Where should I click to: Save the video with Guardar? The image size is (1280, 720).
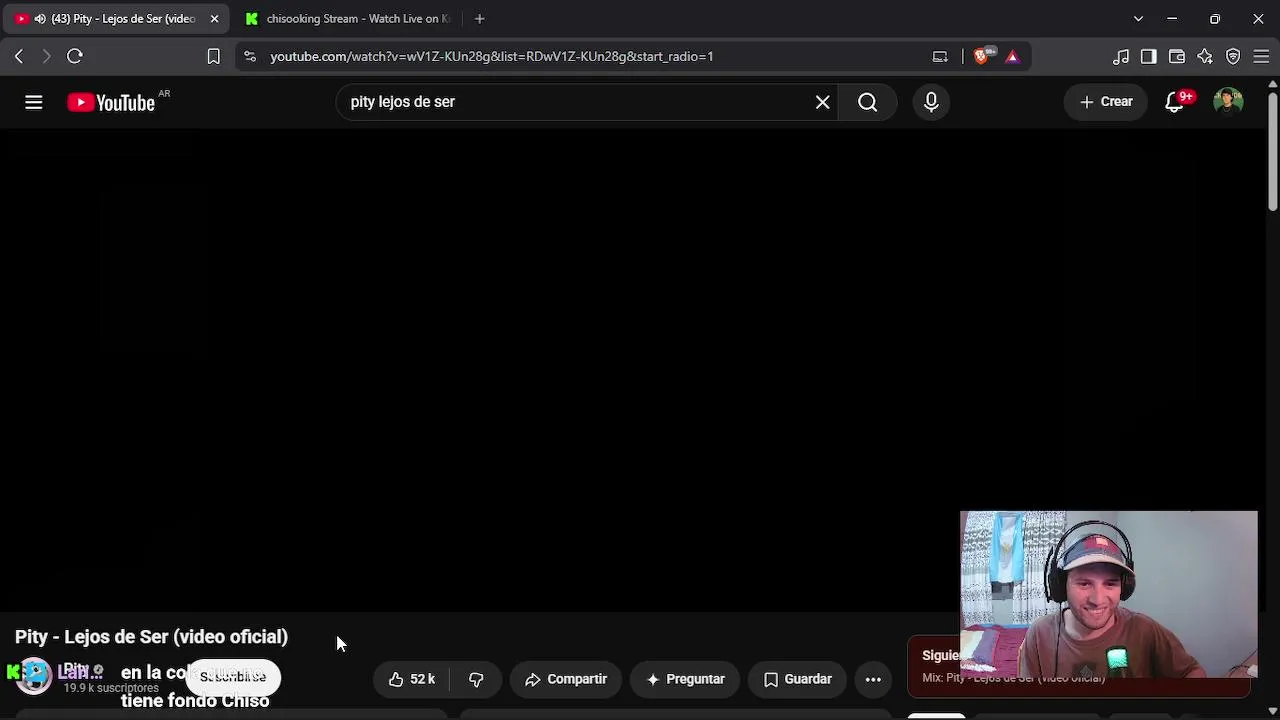(797, 679)
